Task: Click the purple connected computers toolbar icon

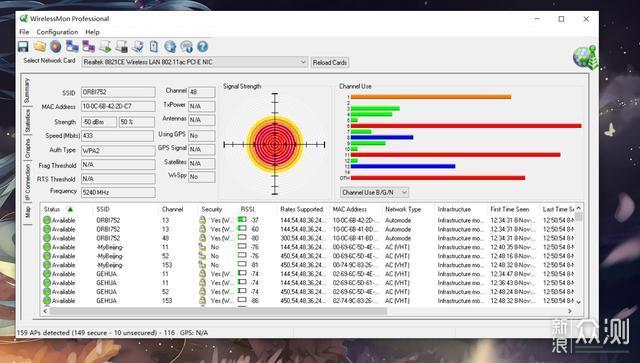Action: tap(89, 47)
